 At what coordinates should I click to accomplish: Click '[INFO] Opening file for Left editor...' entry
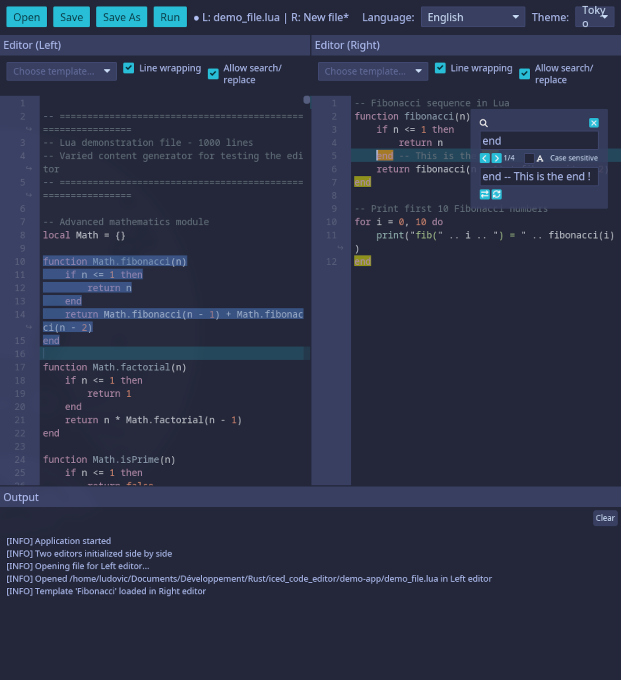pos(78,566)
